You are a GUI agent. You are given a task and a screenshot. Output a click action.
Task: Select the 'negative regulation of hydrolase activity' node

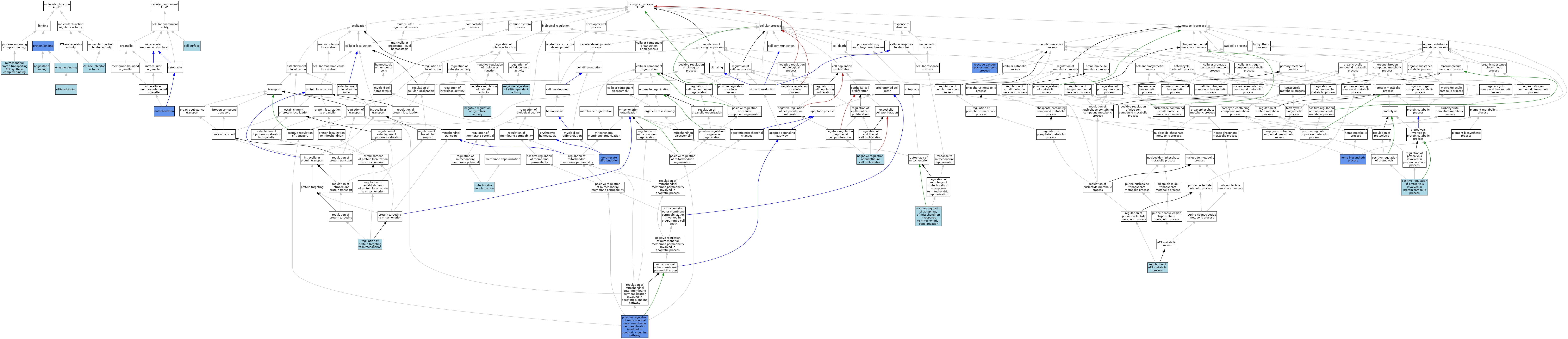tap(477, 111)
